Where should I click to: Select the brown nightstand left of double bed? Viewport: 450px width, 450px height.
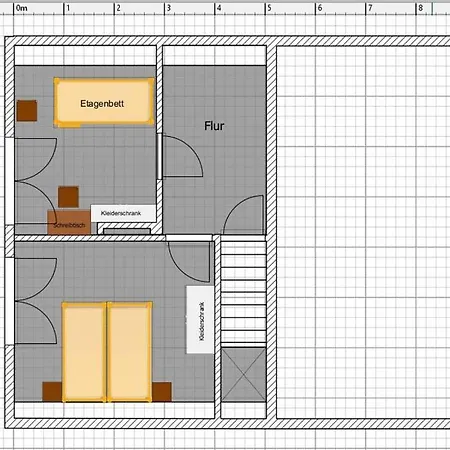[x=52, y=392]
